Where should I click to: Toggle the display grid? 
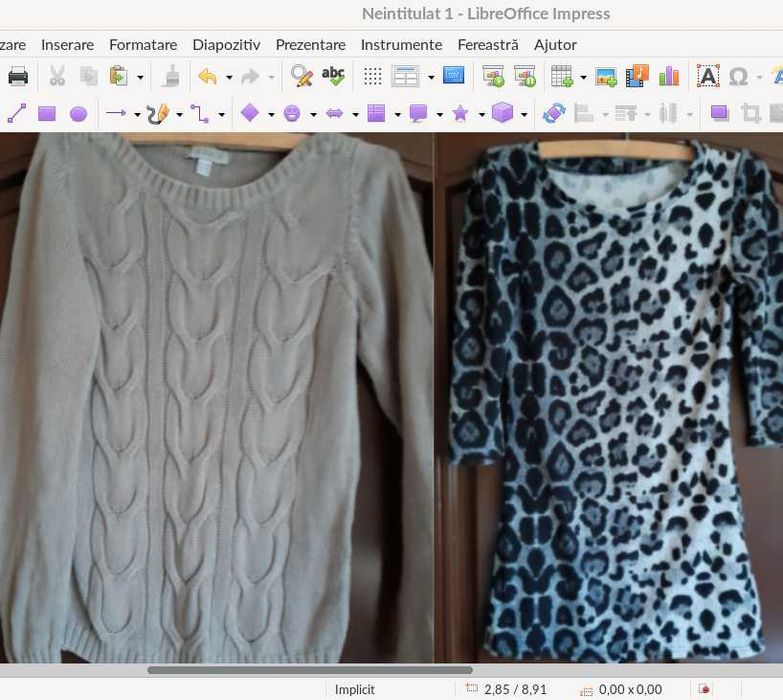click(372, 77)
